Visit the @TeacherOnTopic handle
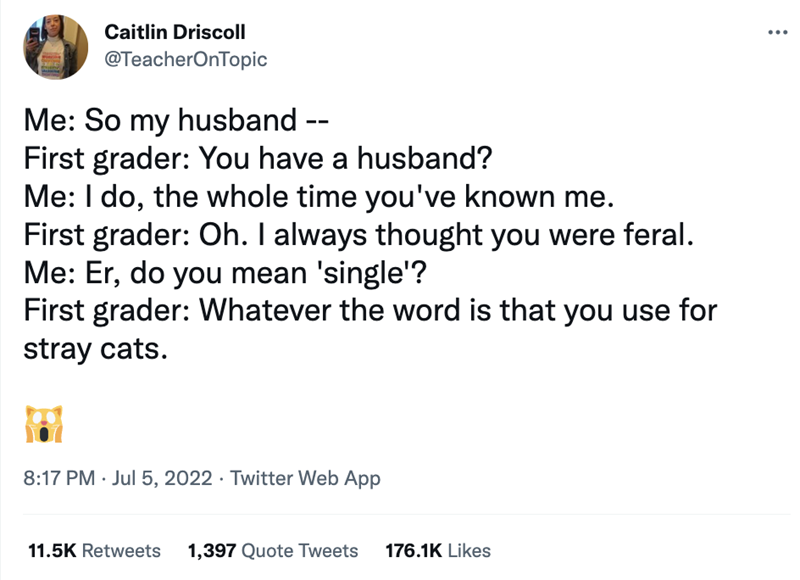The width and height of the screenshot is (800, 580). coord(185,59)
